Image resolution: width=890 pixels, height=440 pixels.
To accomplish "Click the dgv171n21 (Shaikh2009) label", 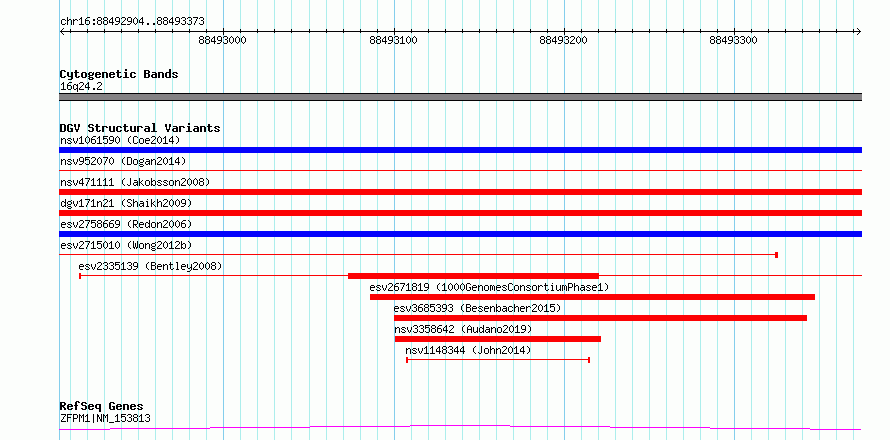I will click(126, 203).
